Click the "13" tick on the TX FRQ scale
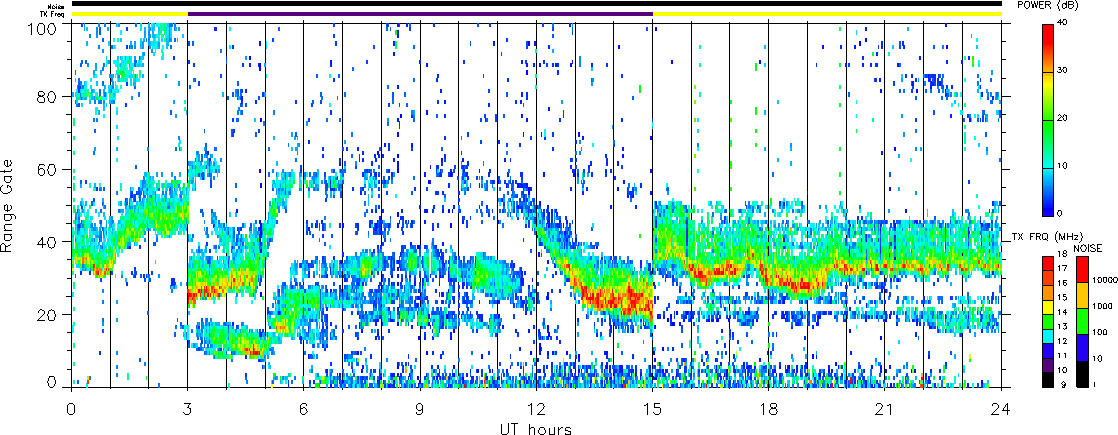The height and width of the screenshot is (435, 1118). pyautogui.click(x=1063, y=327)
